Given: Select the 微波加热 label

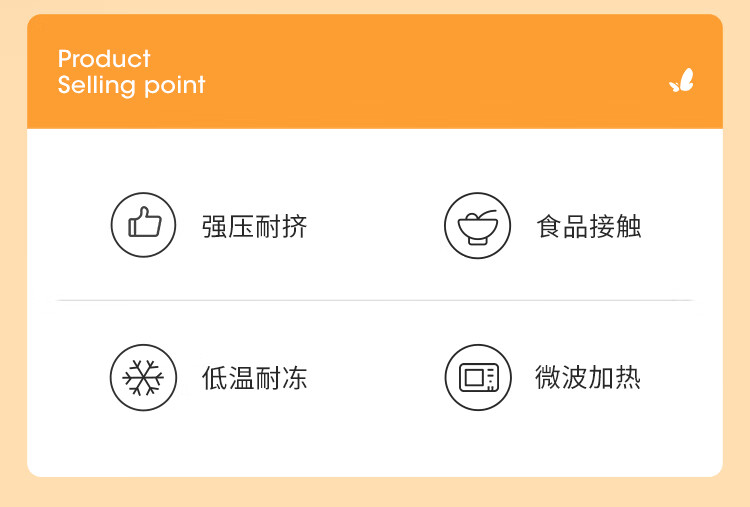Looking at the screenshot, I should pos(588,378).
